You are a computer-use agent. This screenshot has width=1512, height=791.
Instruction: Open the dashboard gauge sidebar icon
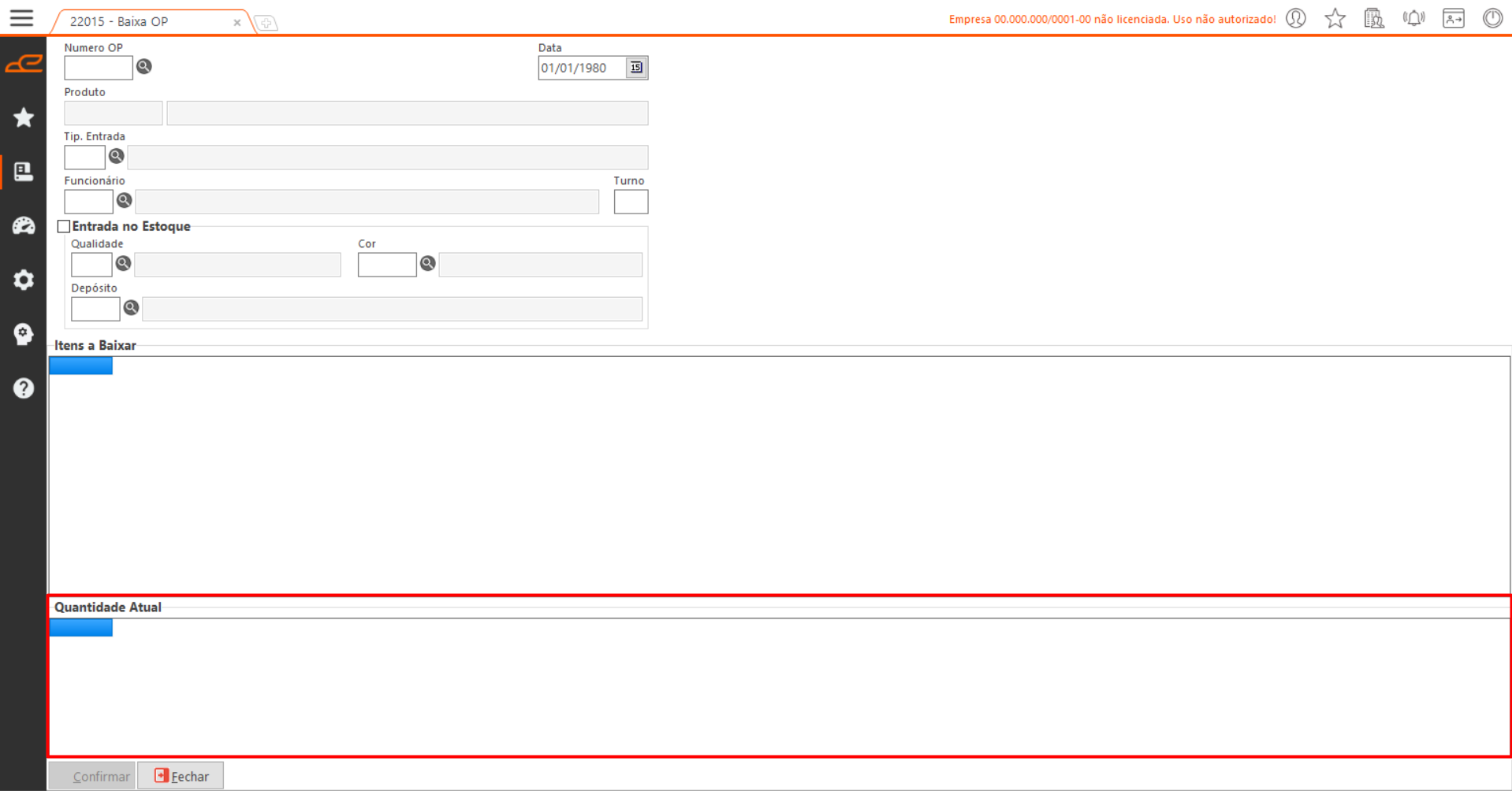pos(24,226)
